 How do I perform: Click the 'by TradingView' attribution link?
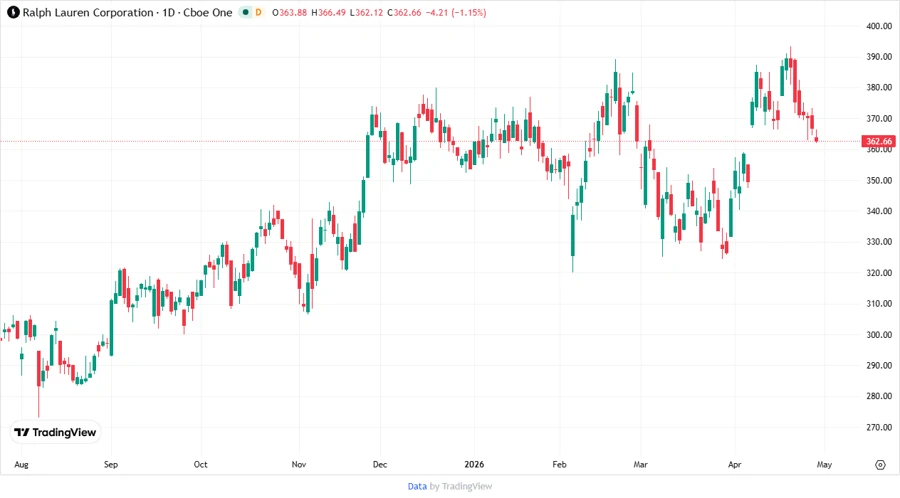point(461,487)
